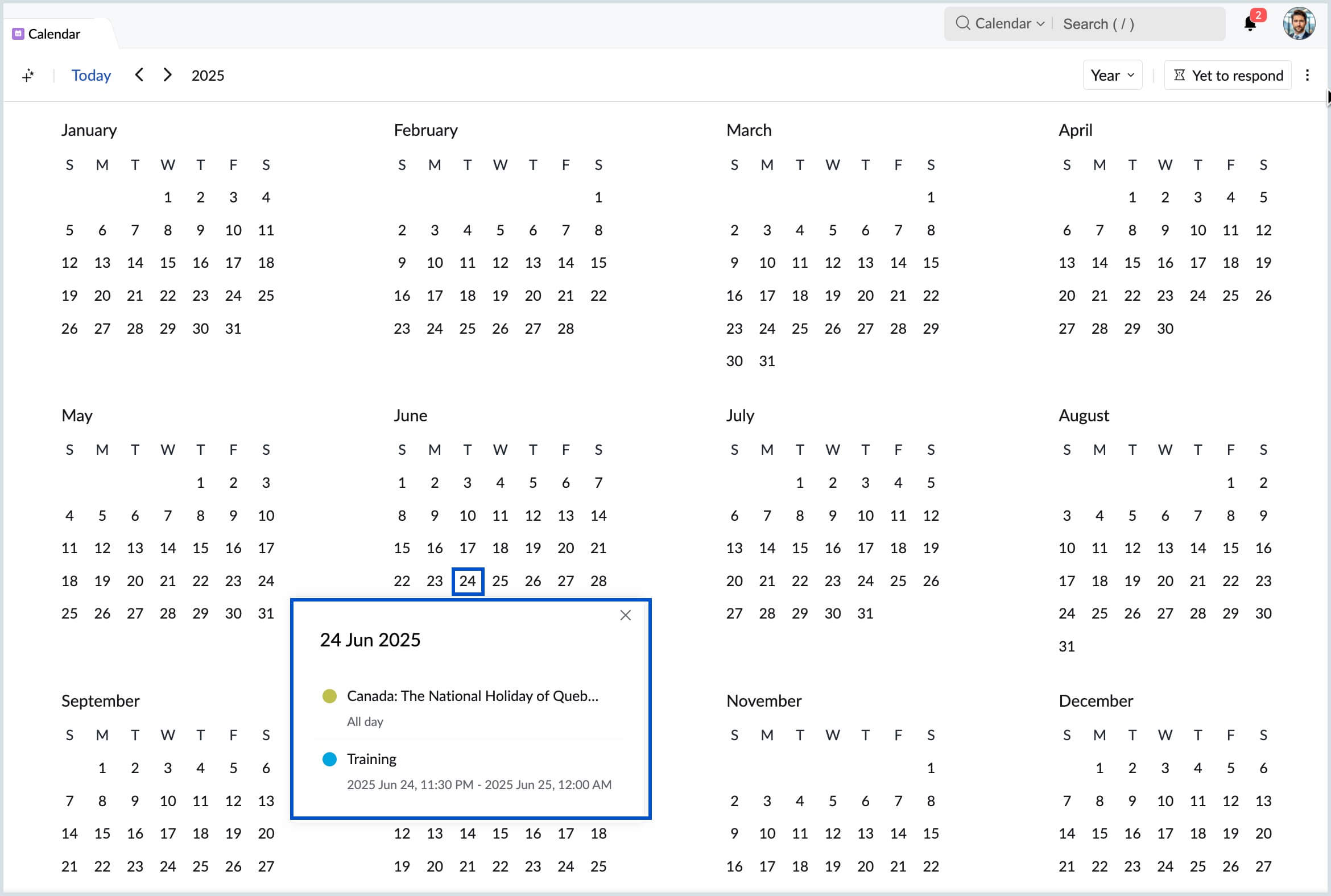Toggle the Yet to respond filter
This screenshot has width=1331, height=896.
point(1227,75)
